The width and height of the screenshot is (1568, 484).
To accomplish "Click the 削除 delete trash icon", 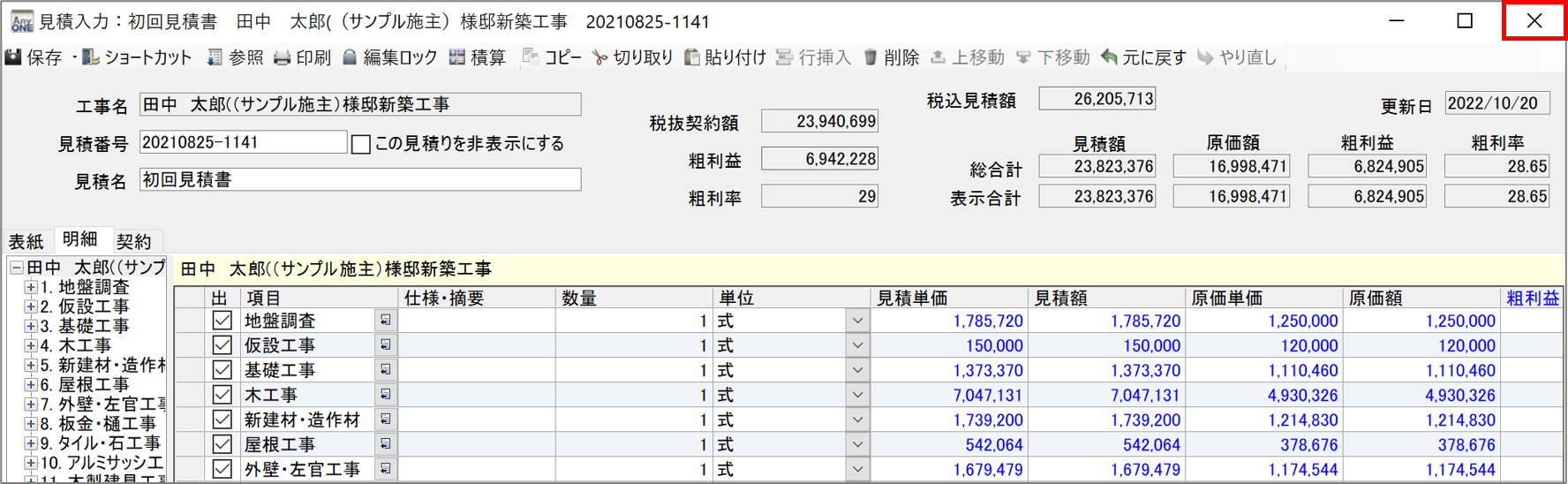I will coord(871,58).
